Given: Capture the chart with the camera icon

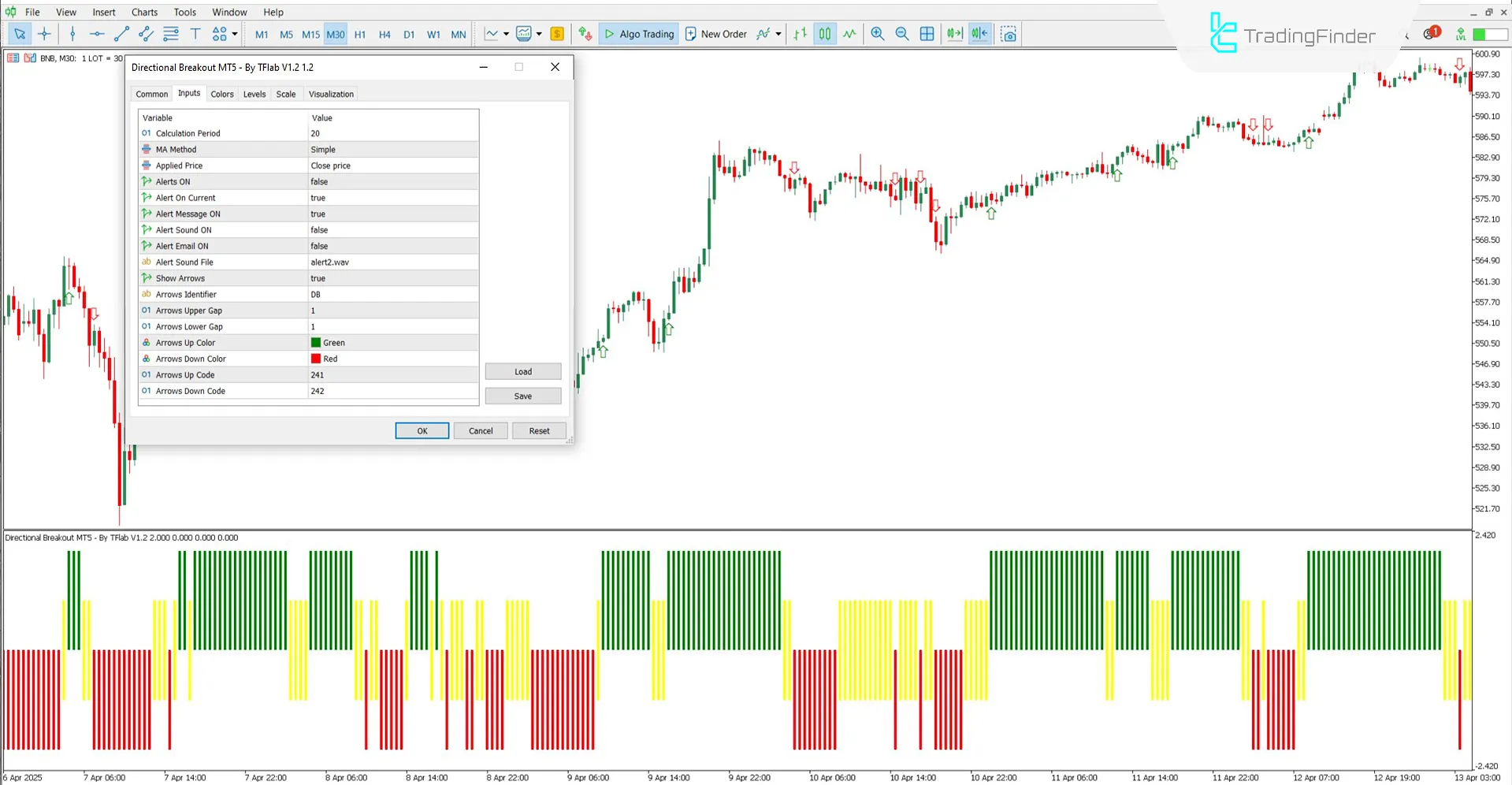Looking at the screenshot, I should tap(1009, 34).
